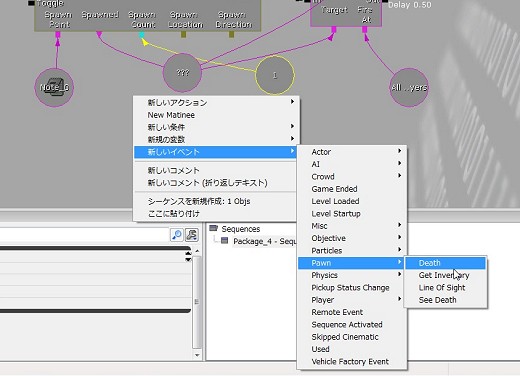Expand the Particles event submenu

pyautogui.click(x=352, y=250)
